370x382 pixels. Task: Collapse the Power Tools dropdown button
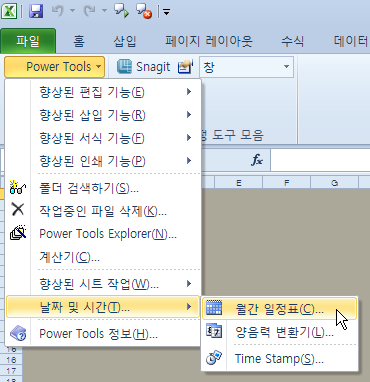click(x=55, y=67)
